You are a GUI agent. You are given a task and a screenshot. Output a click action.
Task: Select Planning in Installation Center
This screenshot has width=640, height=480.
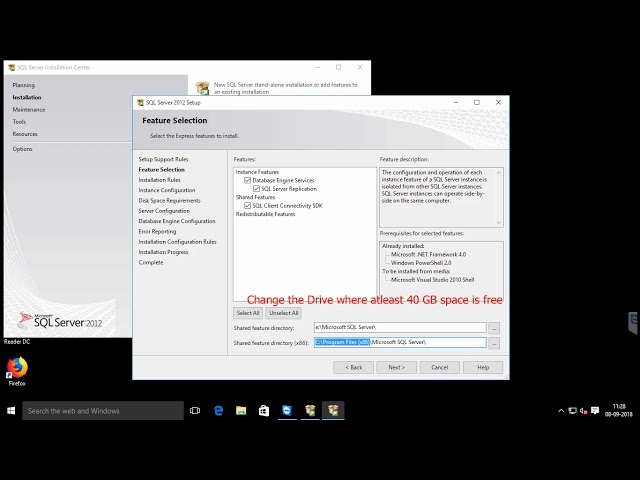tap(23, 85)
